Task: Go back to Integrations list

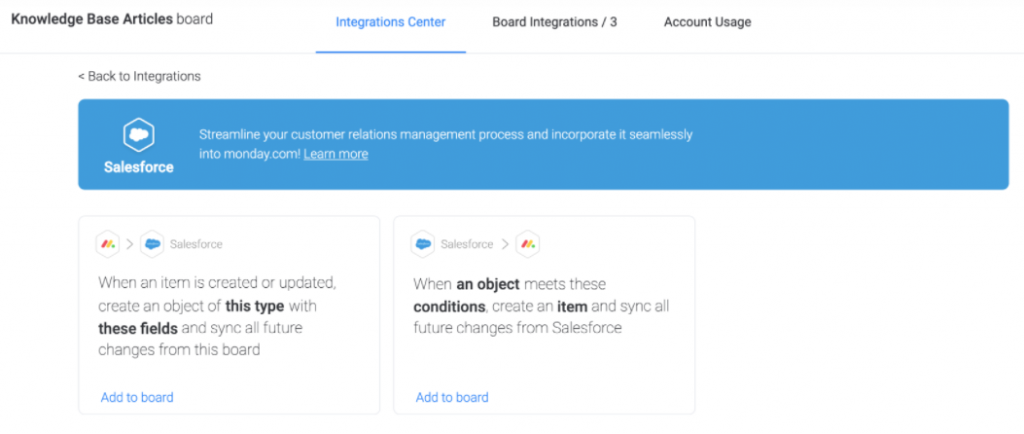Action: (x=139, y=76)
